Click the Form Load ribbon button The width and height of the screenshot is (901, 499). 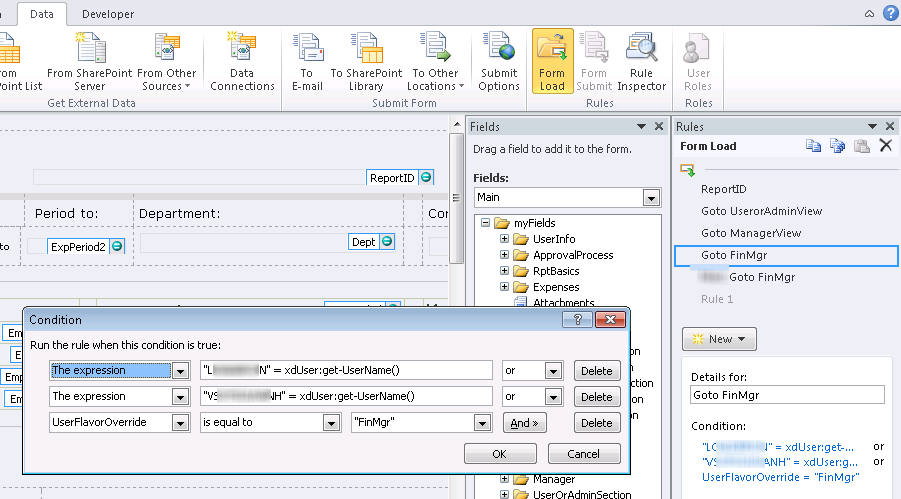pos(552,63)
